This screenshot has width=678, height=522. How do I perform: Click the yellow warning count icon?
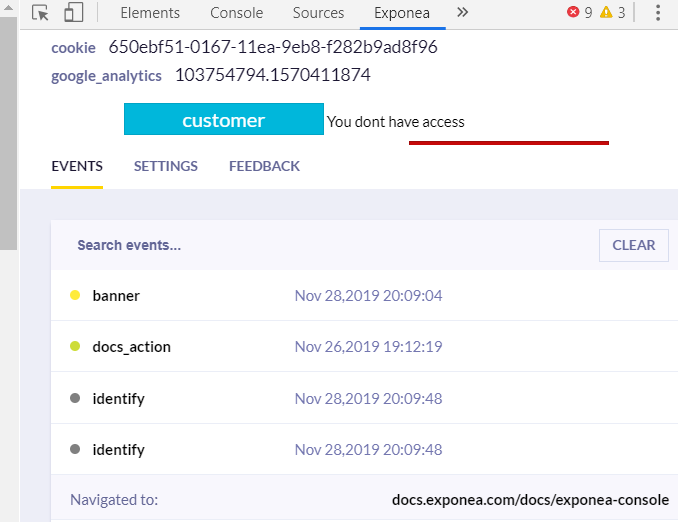click(606, 12)
